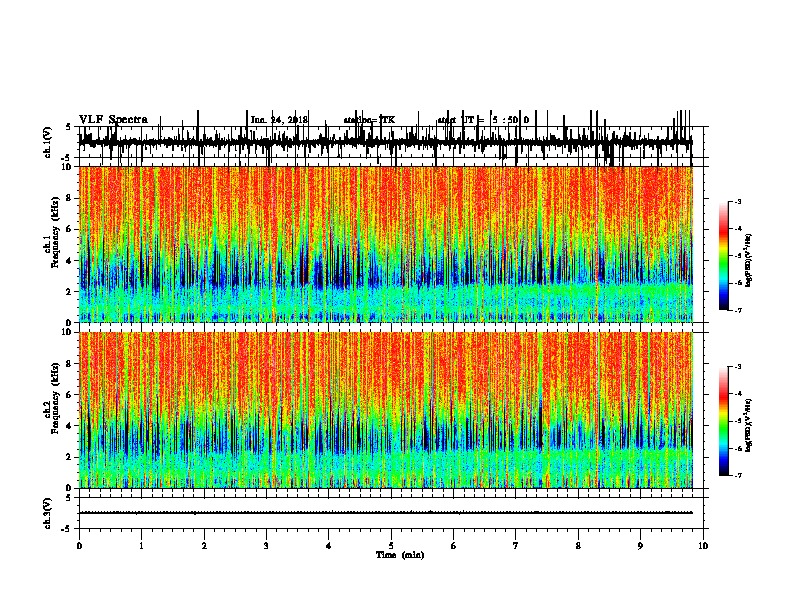Click the ch.1(V) waveform axis label
792x612 pixels.
pos(48,142)
